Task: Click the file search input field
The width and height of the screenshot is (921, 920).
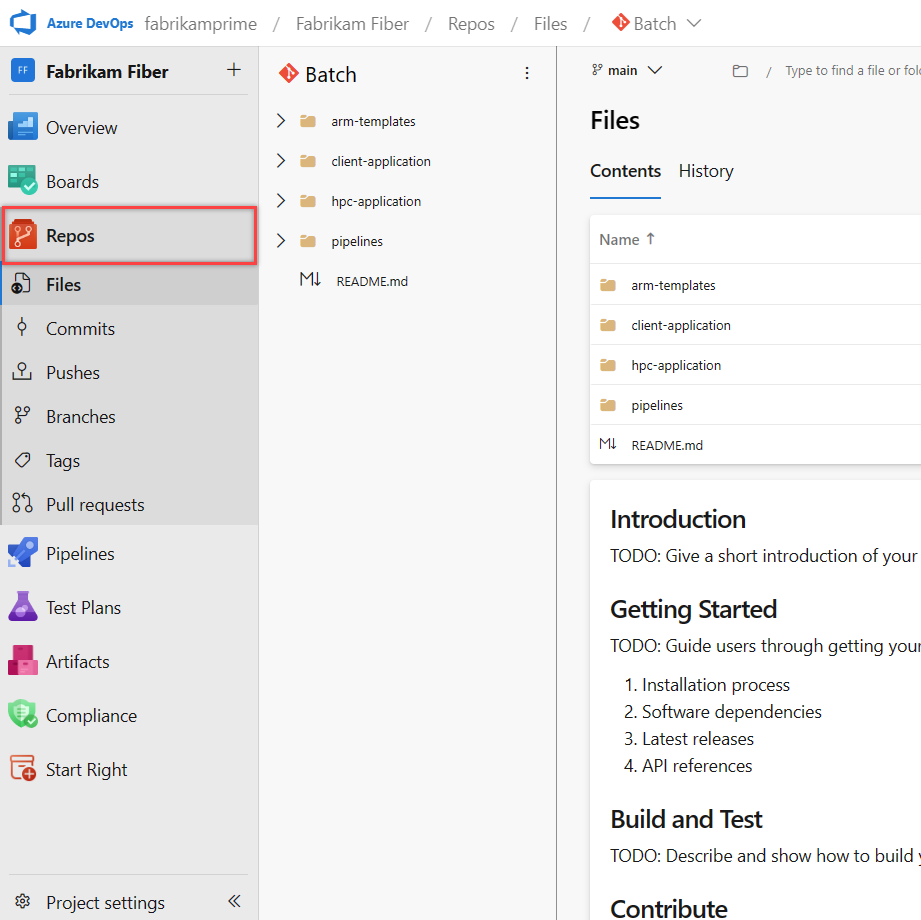Action: coord(850,70)
